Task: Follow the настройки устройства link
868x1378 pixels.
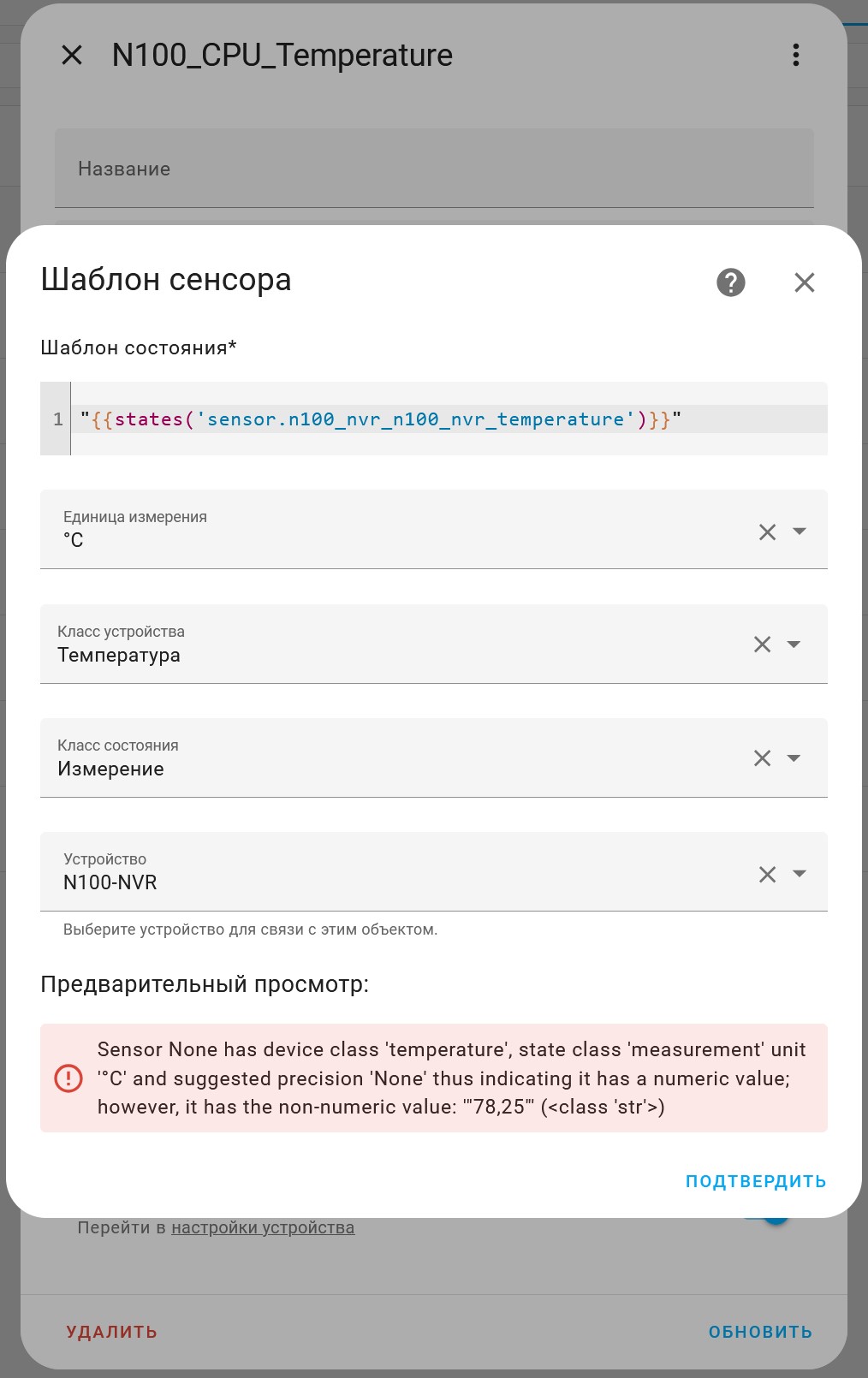Action: [x=263, y=1228]
